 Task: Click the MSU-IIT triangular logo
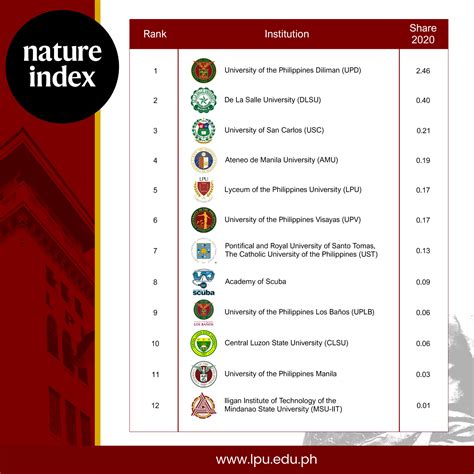point(204,405)
